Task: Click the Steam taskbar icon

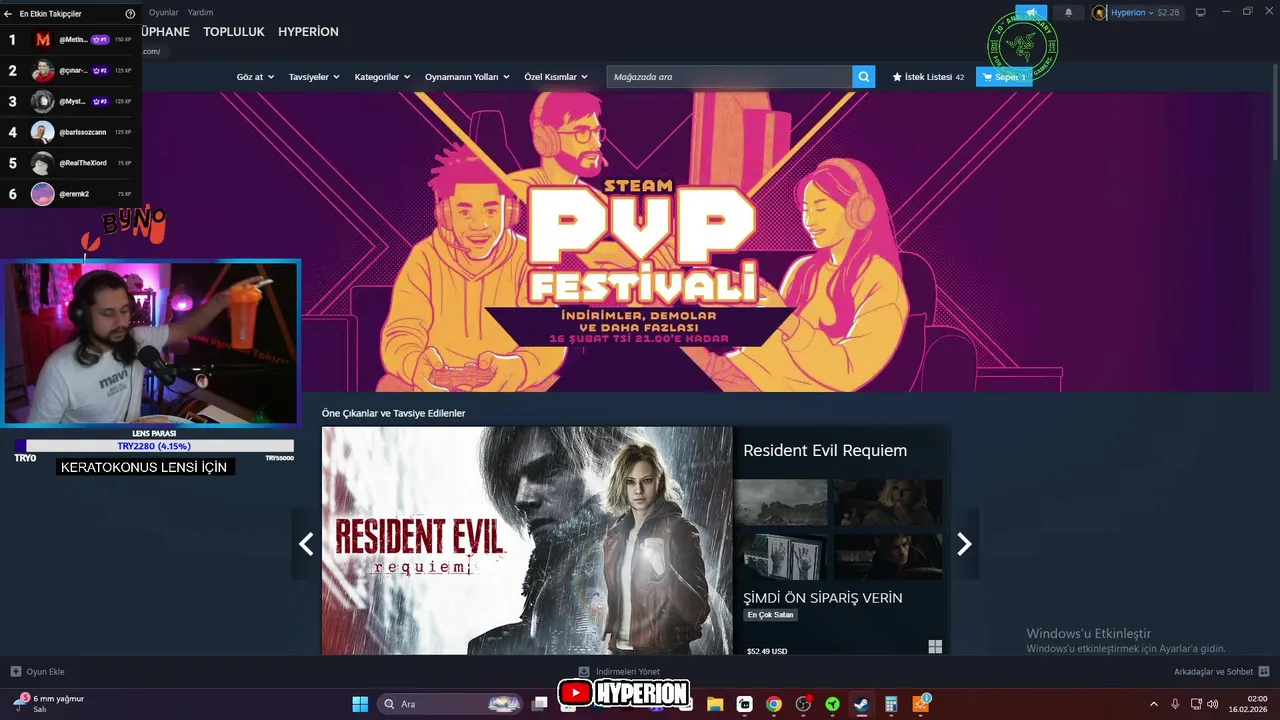Action: (861, 704)
